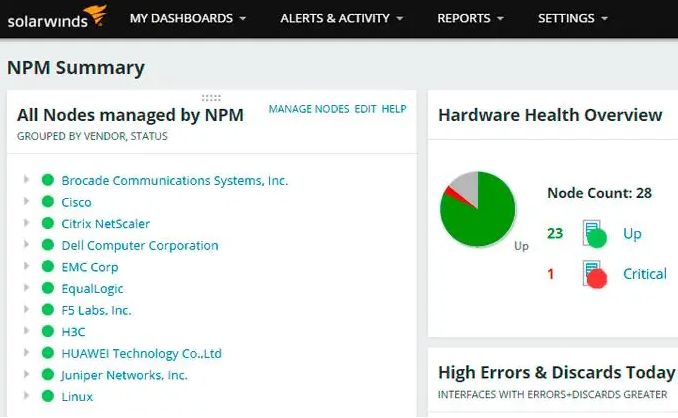The image size is (678, 418).
Task: Open the Critical hardware health link
Action: (x=645, y=274)
